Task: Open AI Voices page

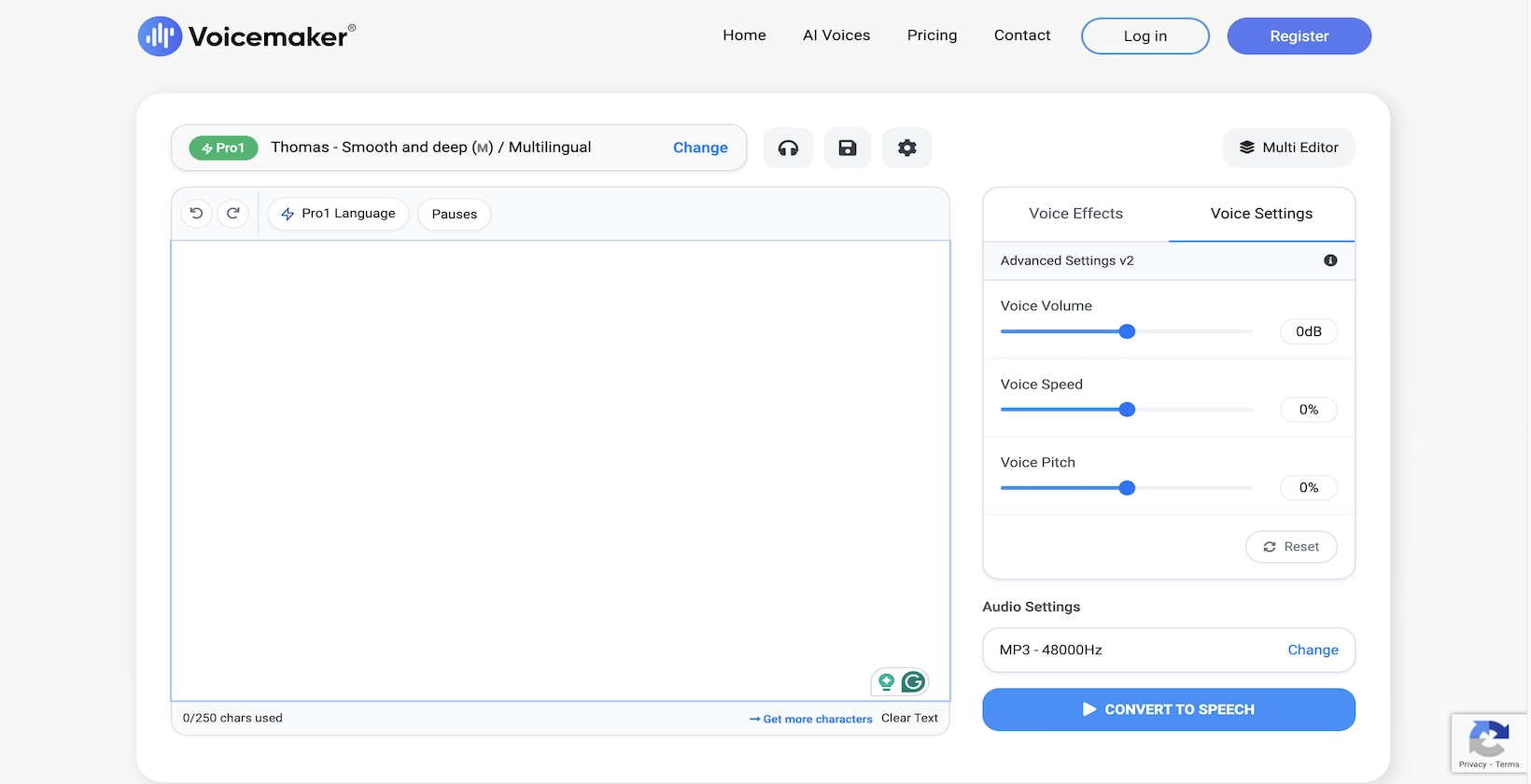Action: [x=836, y=35]
